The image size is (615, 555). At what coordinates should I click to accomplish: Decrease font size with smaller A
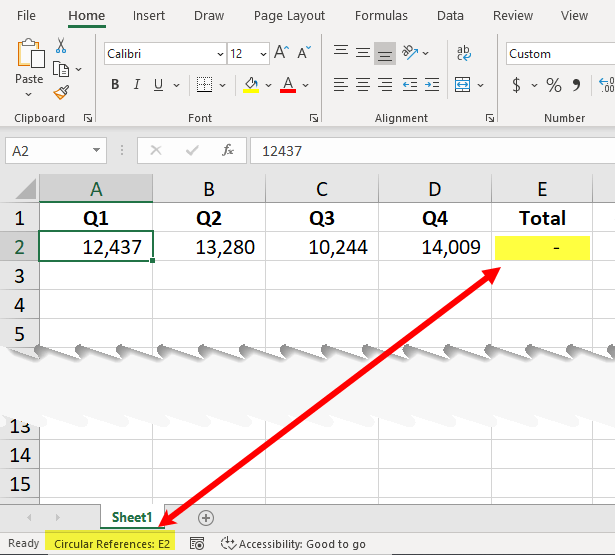[x=304, y=53]
